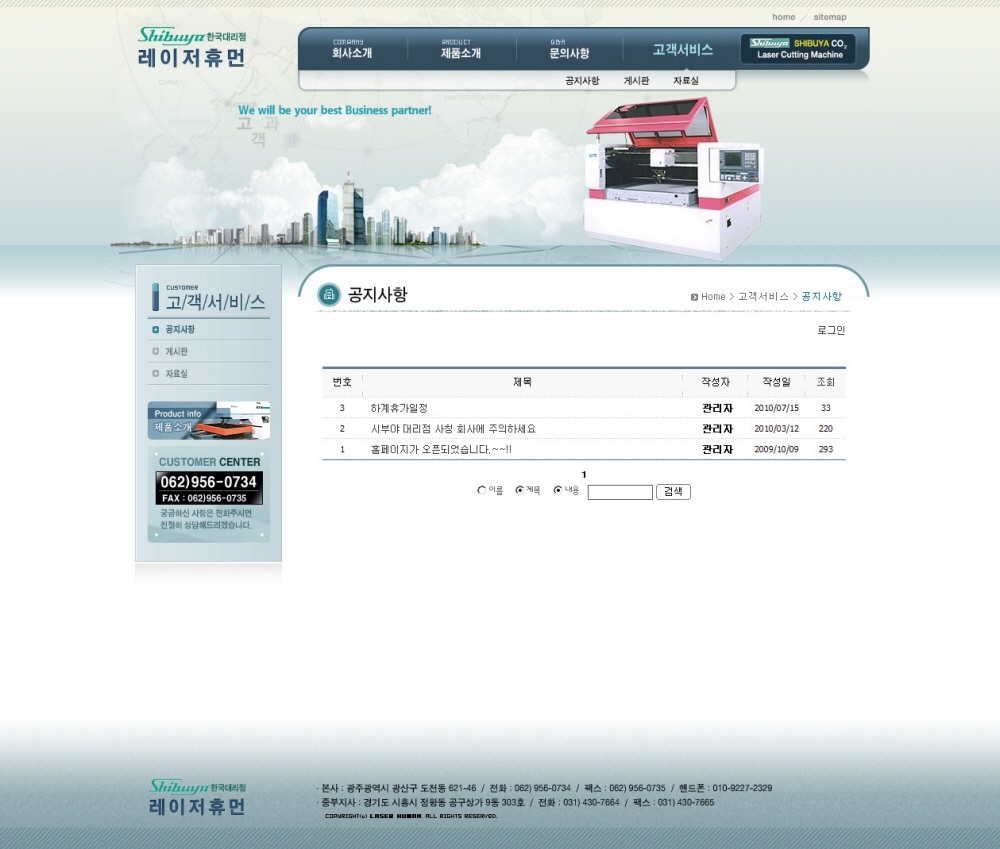This screenshot has width=1000, height=849.
Task: Select the 내용 search radio button
Action: coord(557,490)
